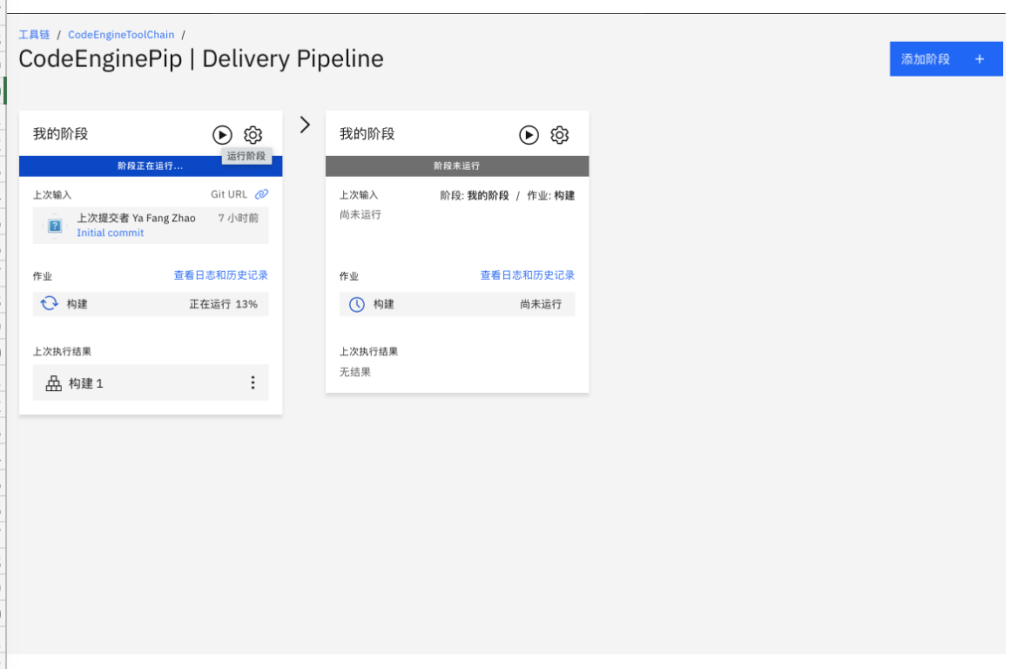Click the 无结果 text in second stage

(x=355, y=372)
